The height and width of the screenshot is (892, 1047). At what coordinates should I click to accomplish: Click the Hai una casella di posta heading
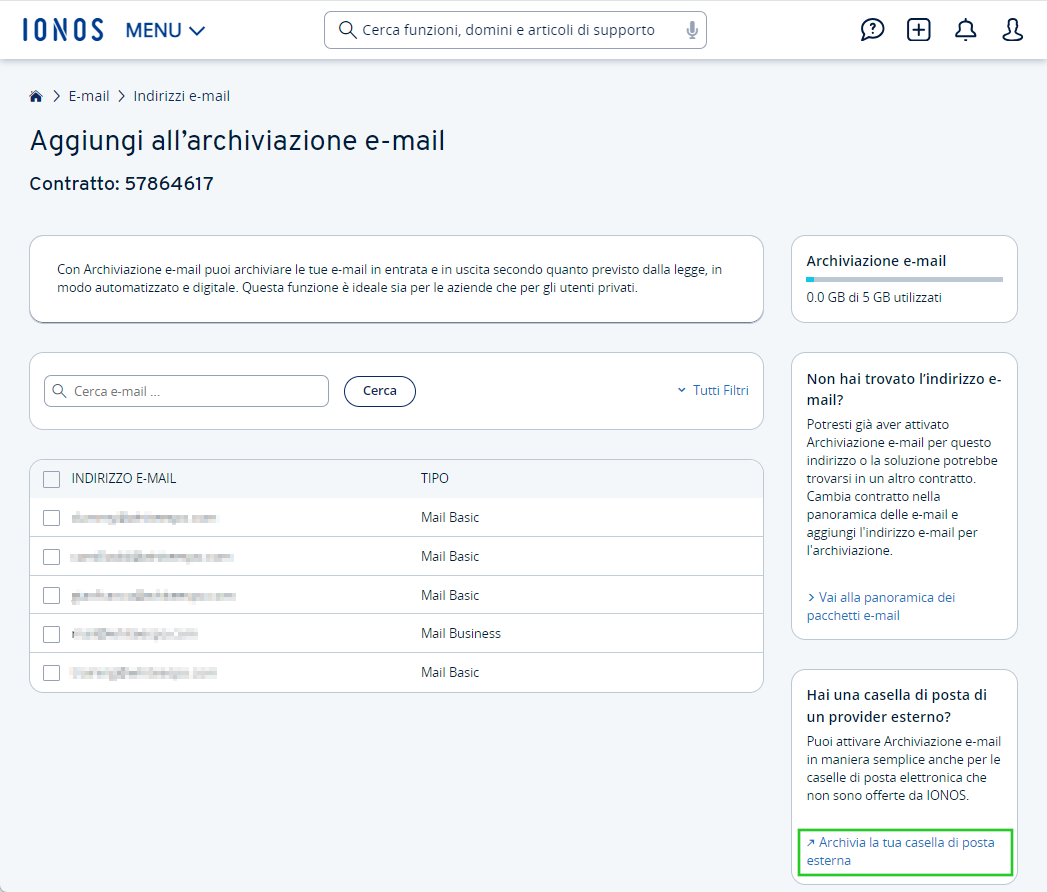tap(897, 706)
